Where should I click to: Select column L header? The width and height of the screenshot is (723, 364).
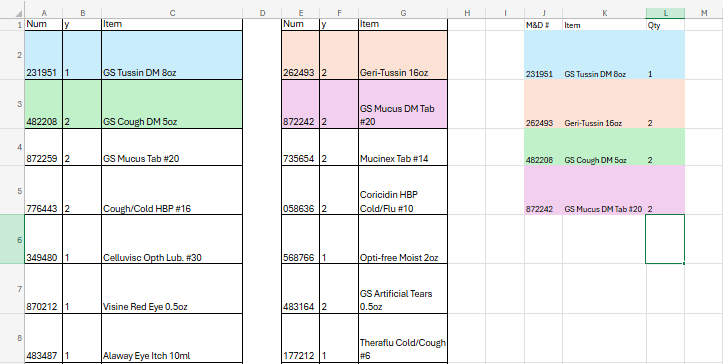point(665,13)
